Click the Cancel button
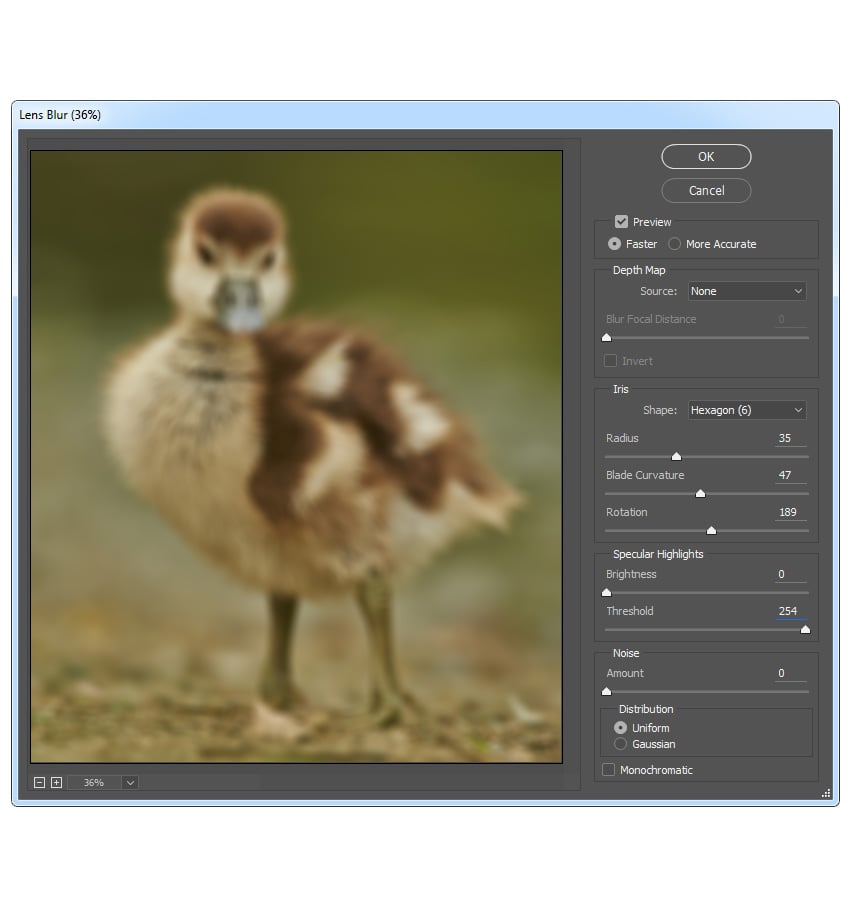 point(706,190)
